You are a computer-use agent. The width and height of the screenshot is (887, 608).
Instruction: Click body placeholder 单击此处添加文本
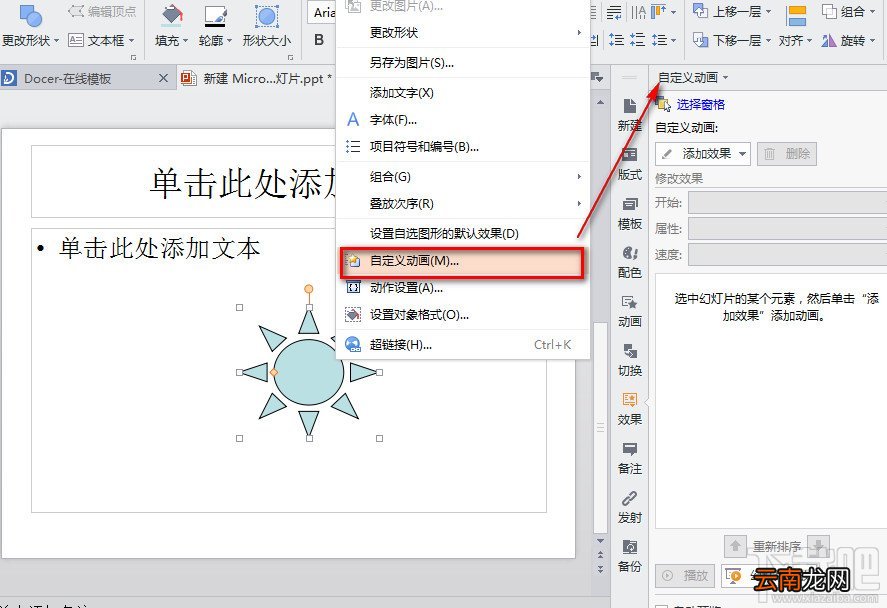click(x=160, y=248)
